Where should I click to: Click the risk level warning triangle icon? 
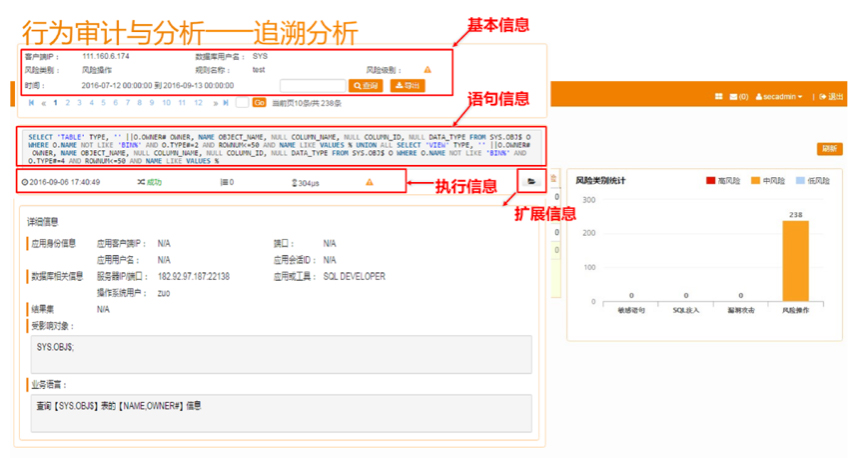427,70
